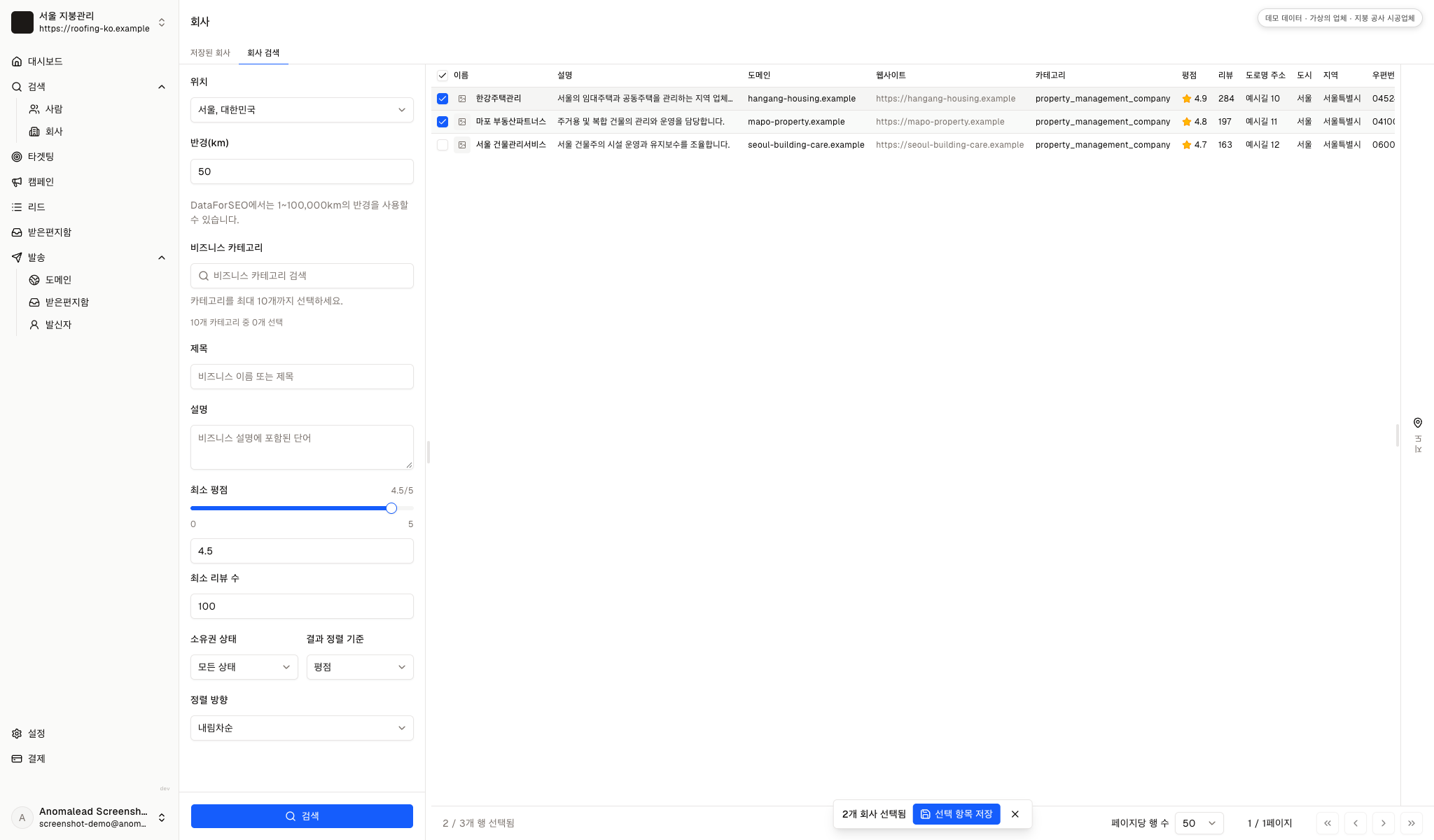Screen dimensions: 1434x840
Task: Check the 서울 건물관리서비스 row checkbox
Action: [x=443, y=145]
